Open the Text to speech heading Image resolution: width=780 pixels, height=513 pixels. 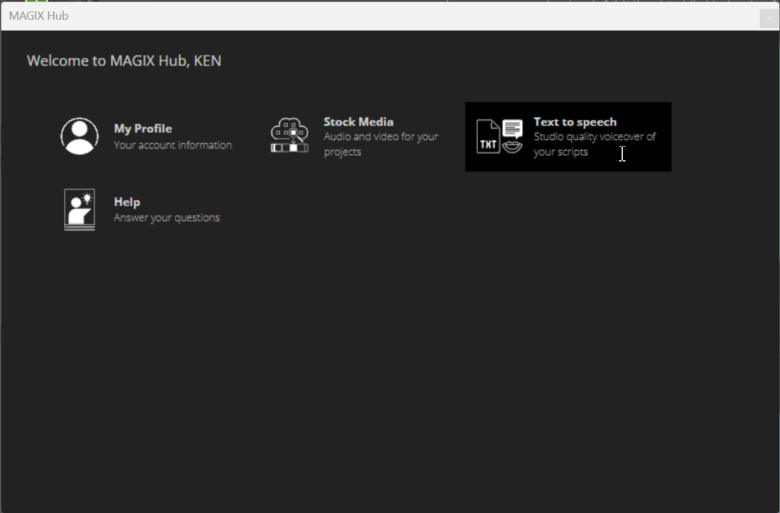pos(574,122)
